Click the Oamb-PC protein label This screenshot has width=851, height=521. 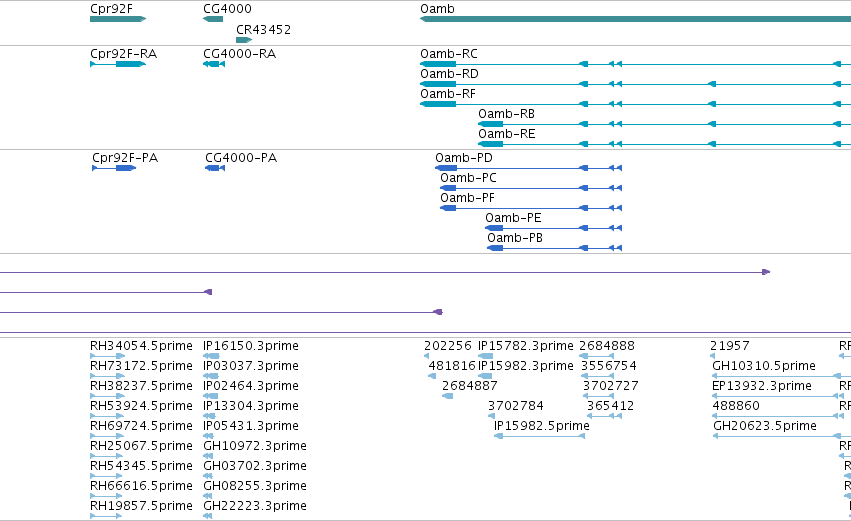coord(468,178)
